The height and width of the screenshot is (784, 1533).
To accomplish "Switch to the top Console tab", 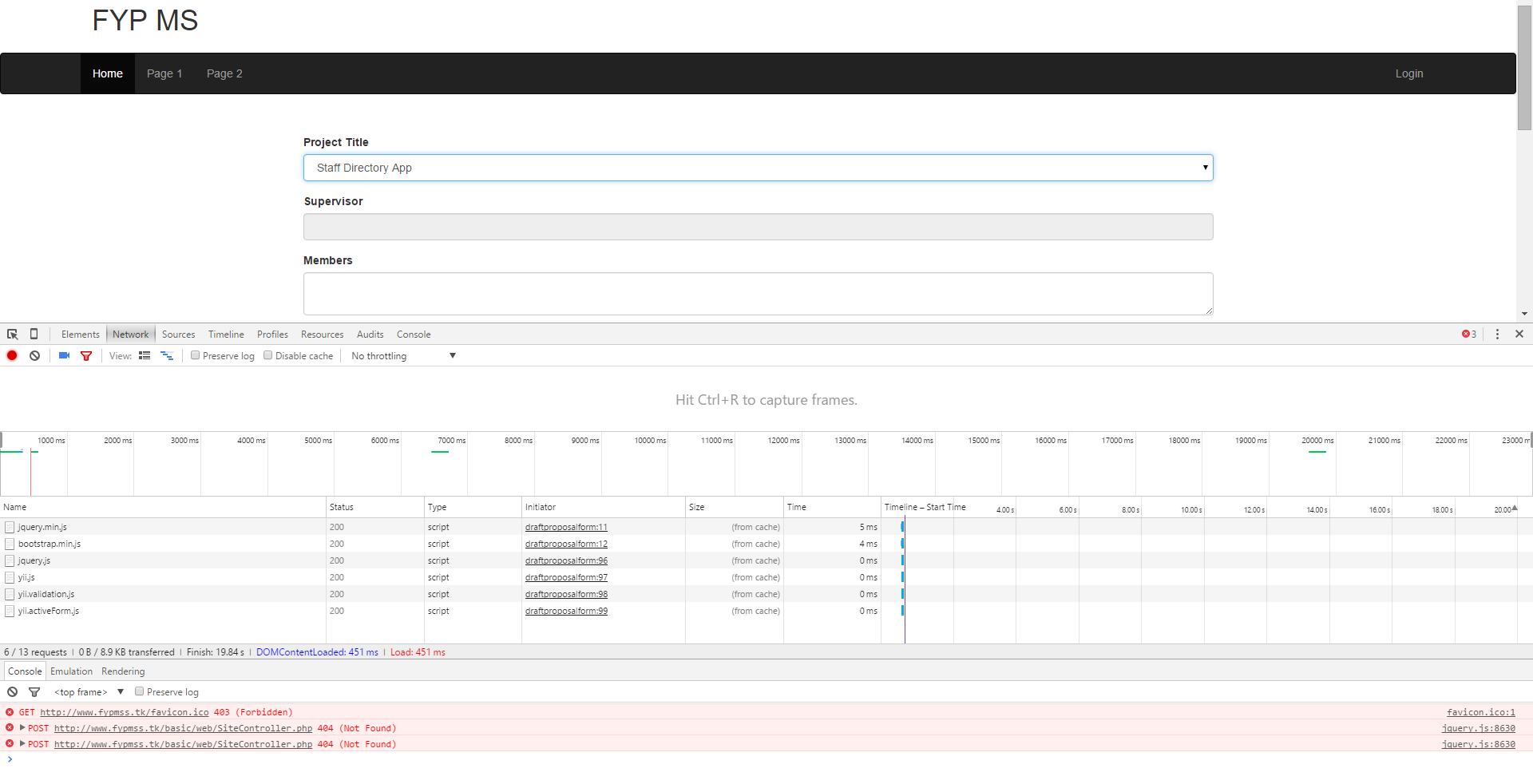I will tap(414, 334).
